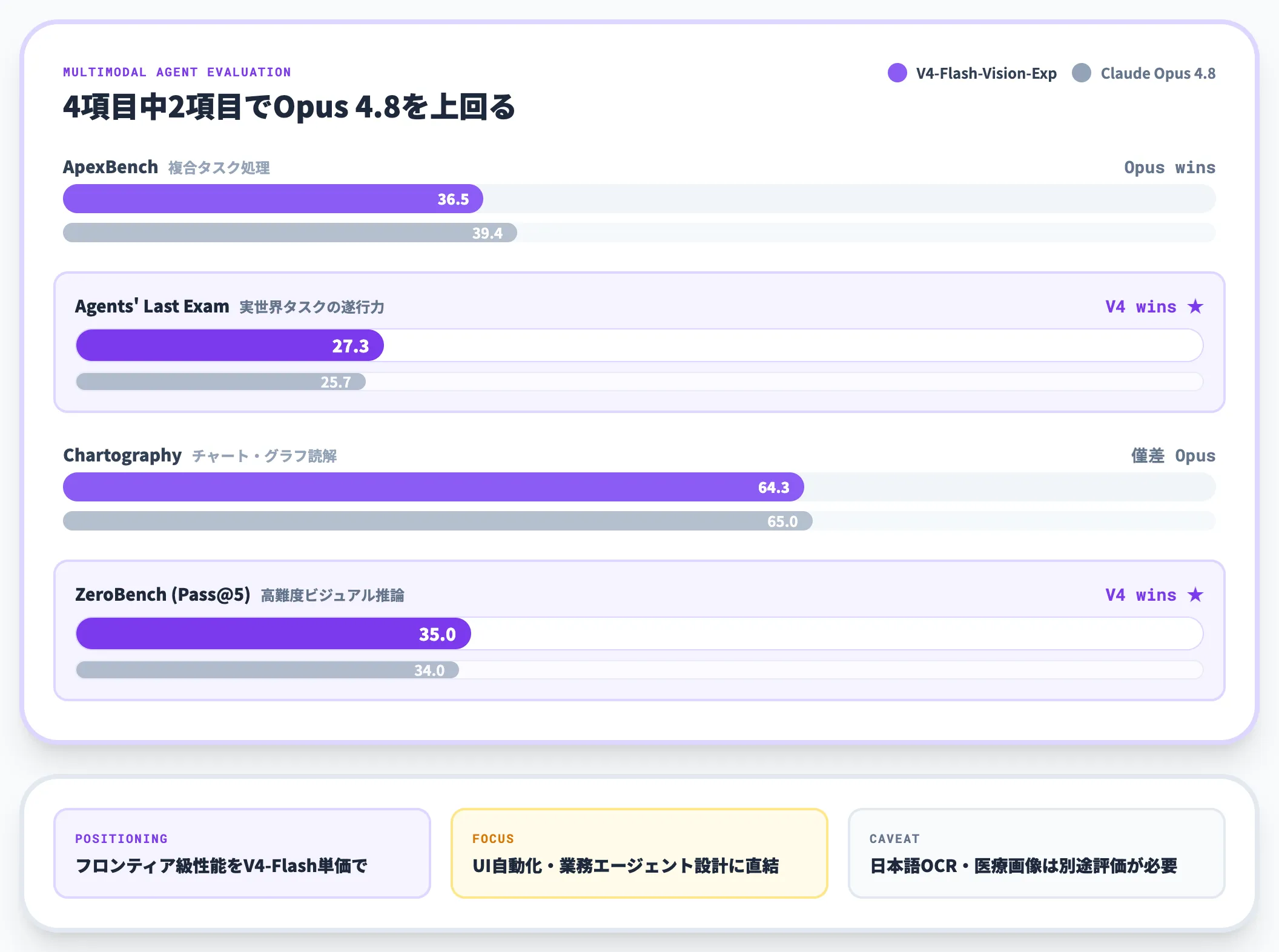This screenshot has height=952, width=1279.
Task: Click the ZeroBench purple bar showing 35.0
Action: [x=274, y=633]
